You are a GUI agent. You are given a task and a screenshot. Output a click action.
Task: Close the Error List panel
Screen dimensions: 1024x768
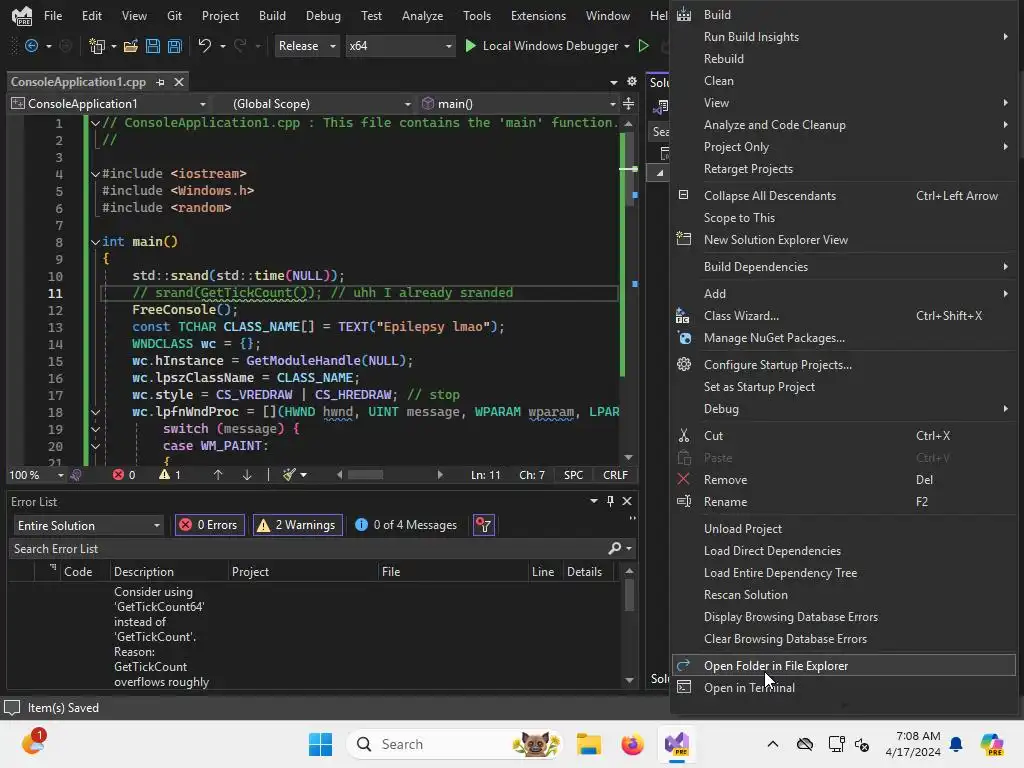coord(627,501)
